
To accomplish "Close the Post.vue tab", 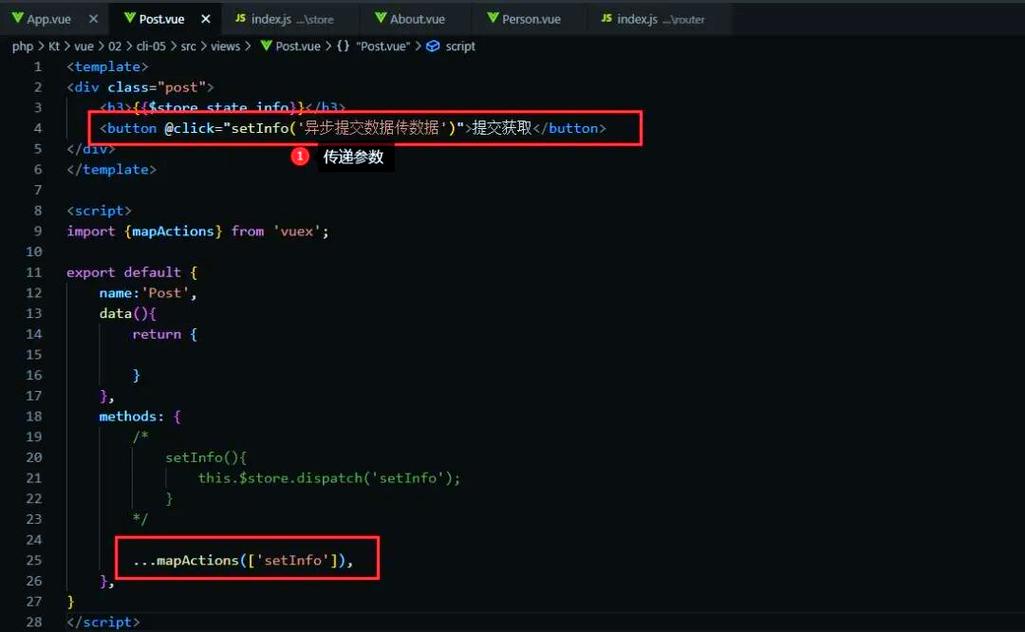I will coord(206,19).
